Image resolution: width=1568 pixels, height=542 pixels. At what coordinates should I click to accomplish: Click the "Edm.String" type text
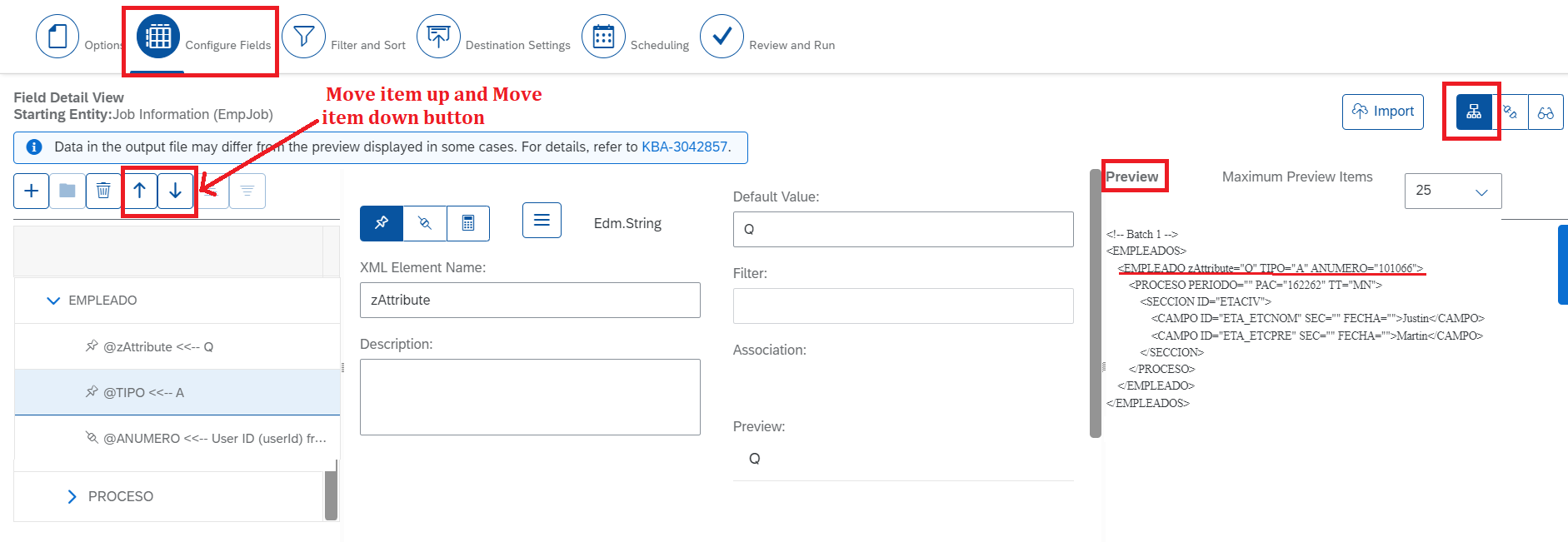(x=627, y=223)
